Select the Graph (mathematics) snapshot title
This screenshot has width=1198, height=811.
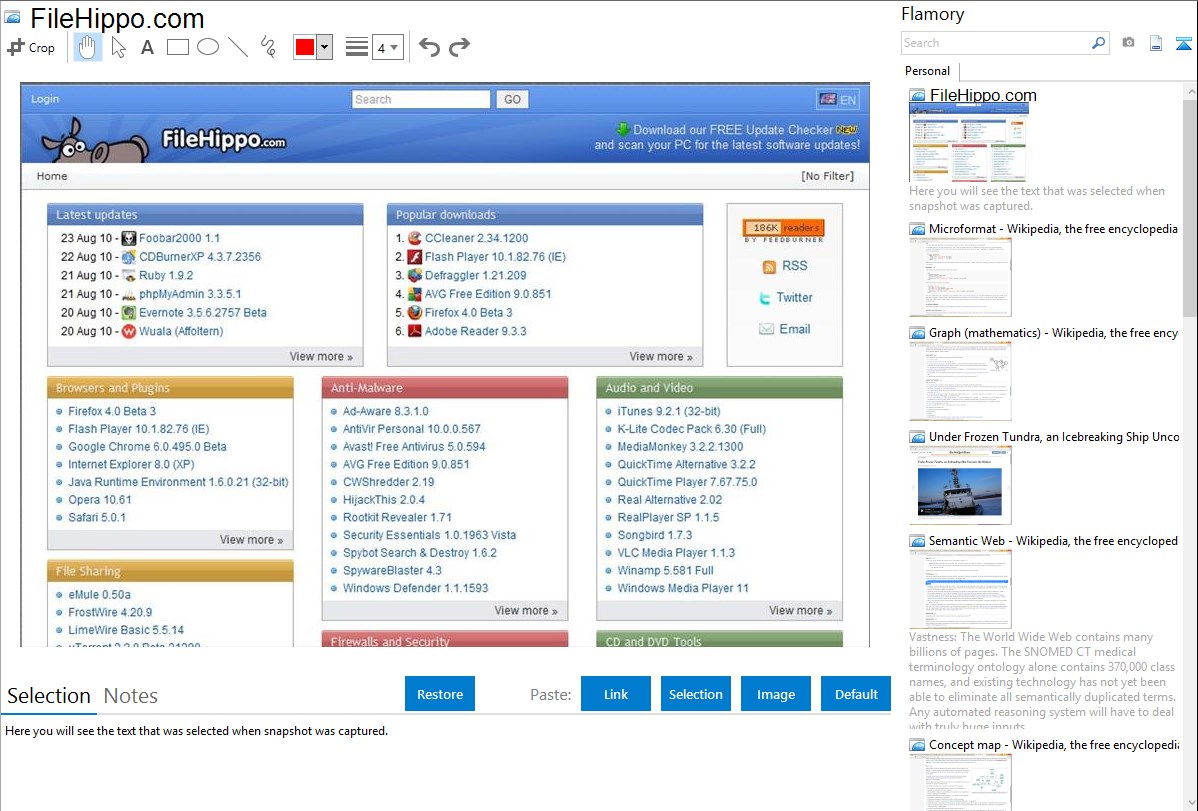(x=1053, y=333)
